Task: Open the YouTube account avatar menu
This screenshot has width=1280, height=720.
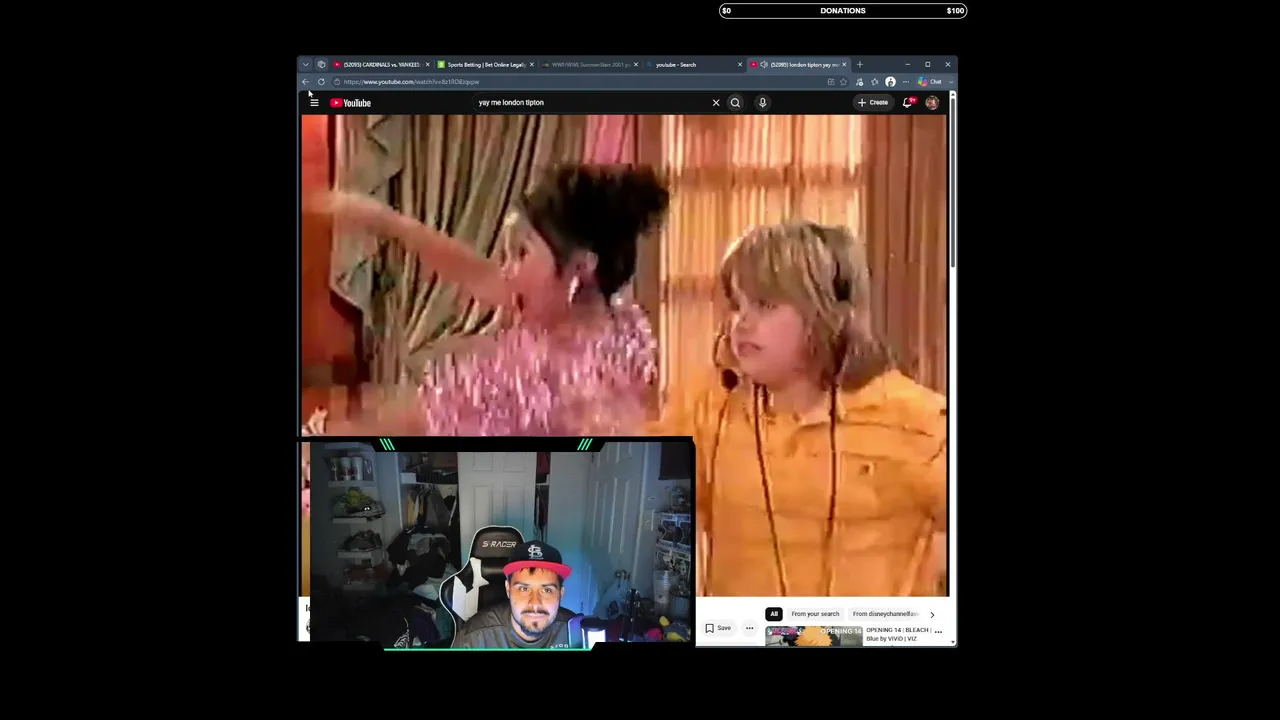Action: tap(932, 102)
